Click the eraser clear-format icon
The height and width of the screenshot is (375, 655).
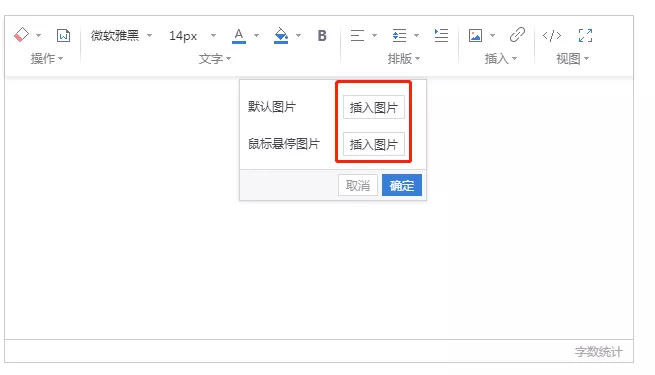21,35
